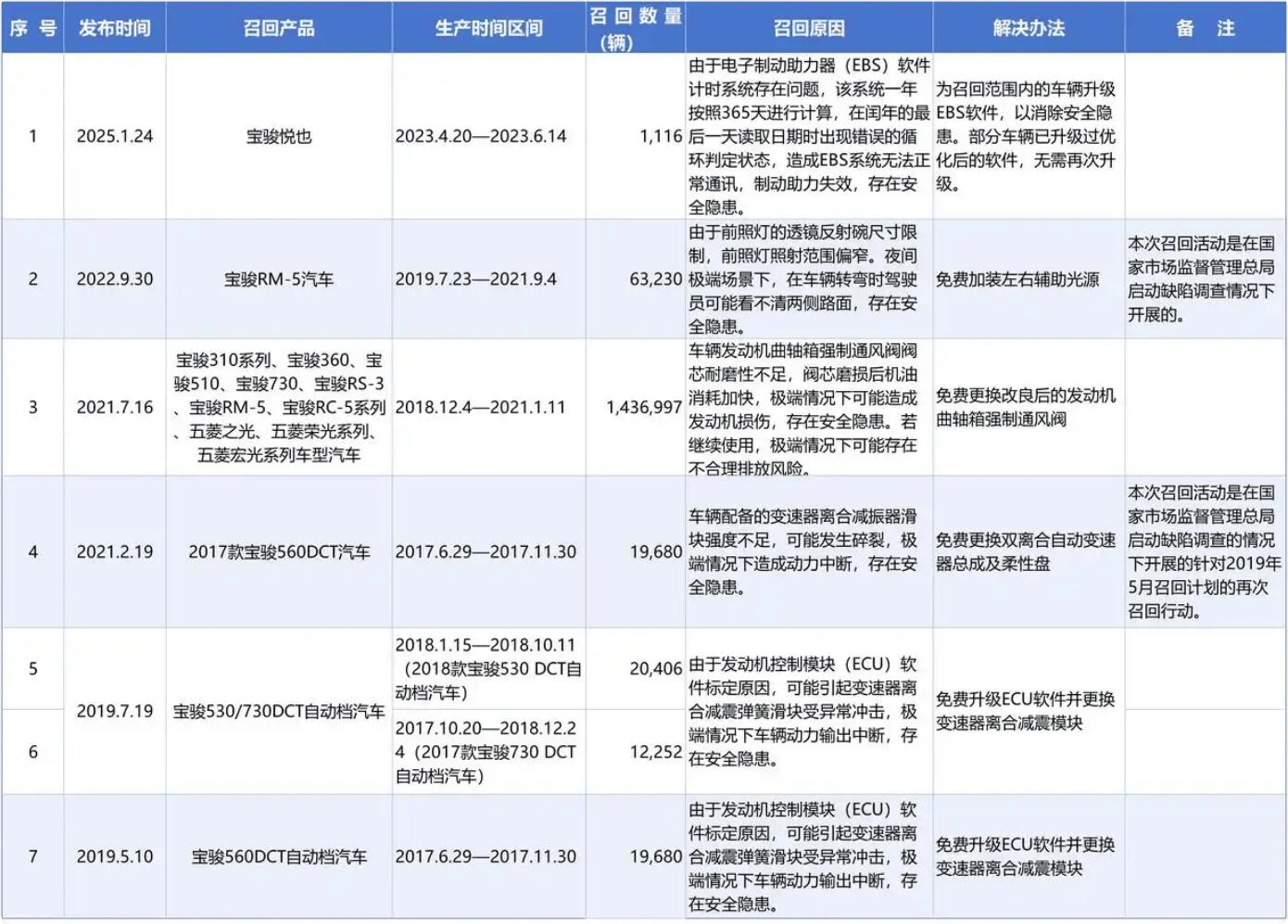Viewport: 1288px width, 924px height.
Task: Select the 召回数量(辆) column header
Action: click(636, 28)
